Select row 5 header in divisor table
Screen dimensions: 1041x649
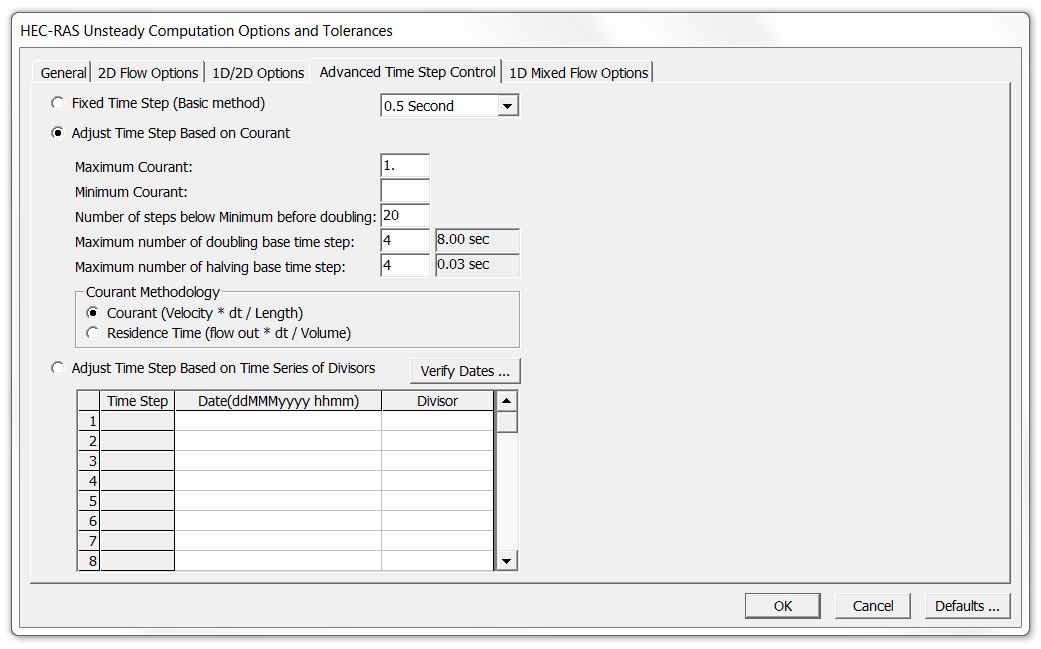(89, 500)
